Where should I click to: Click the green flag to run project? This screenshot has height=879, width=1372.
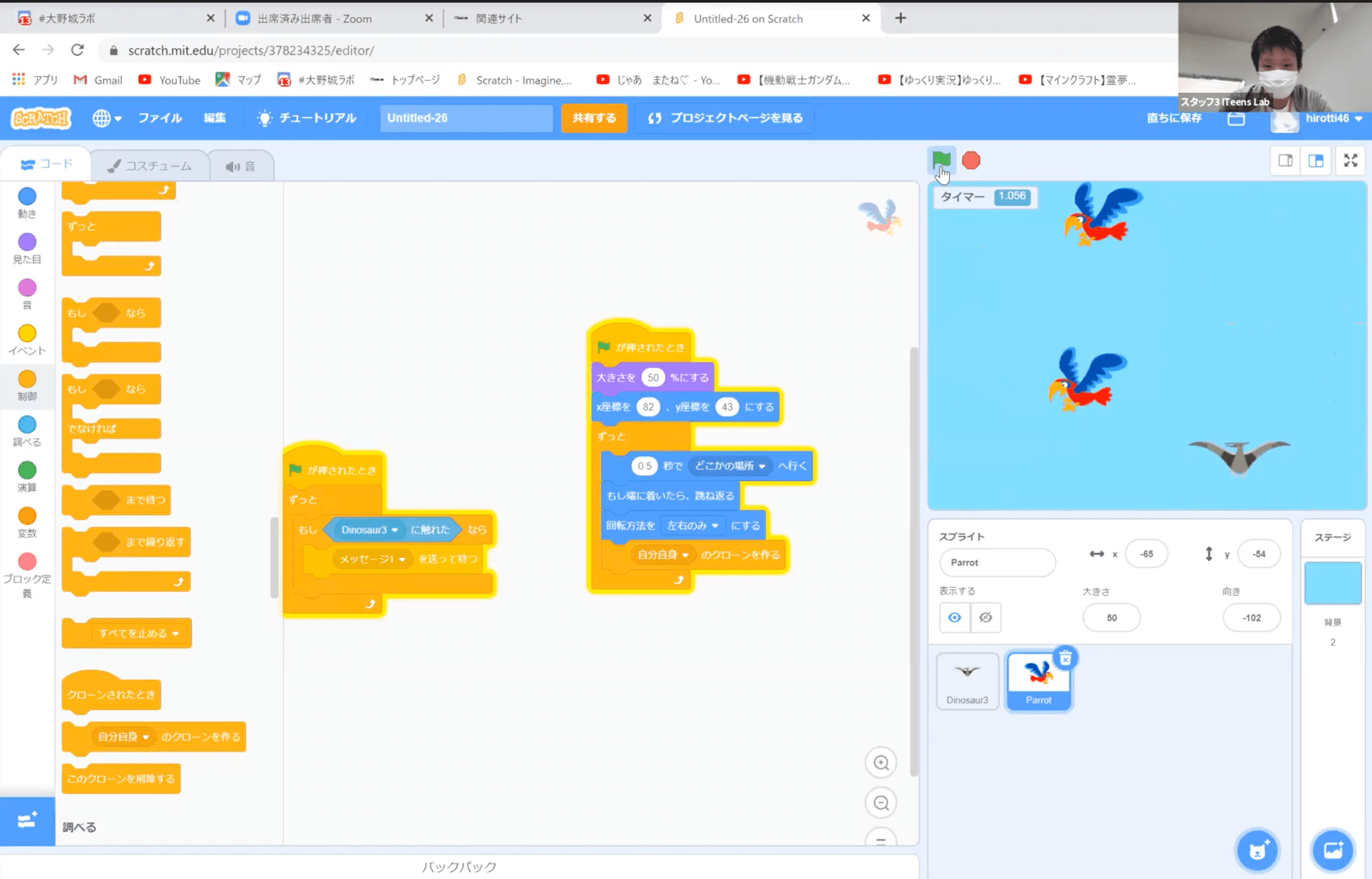coord(941,160)
